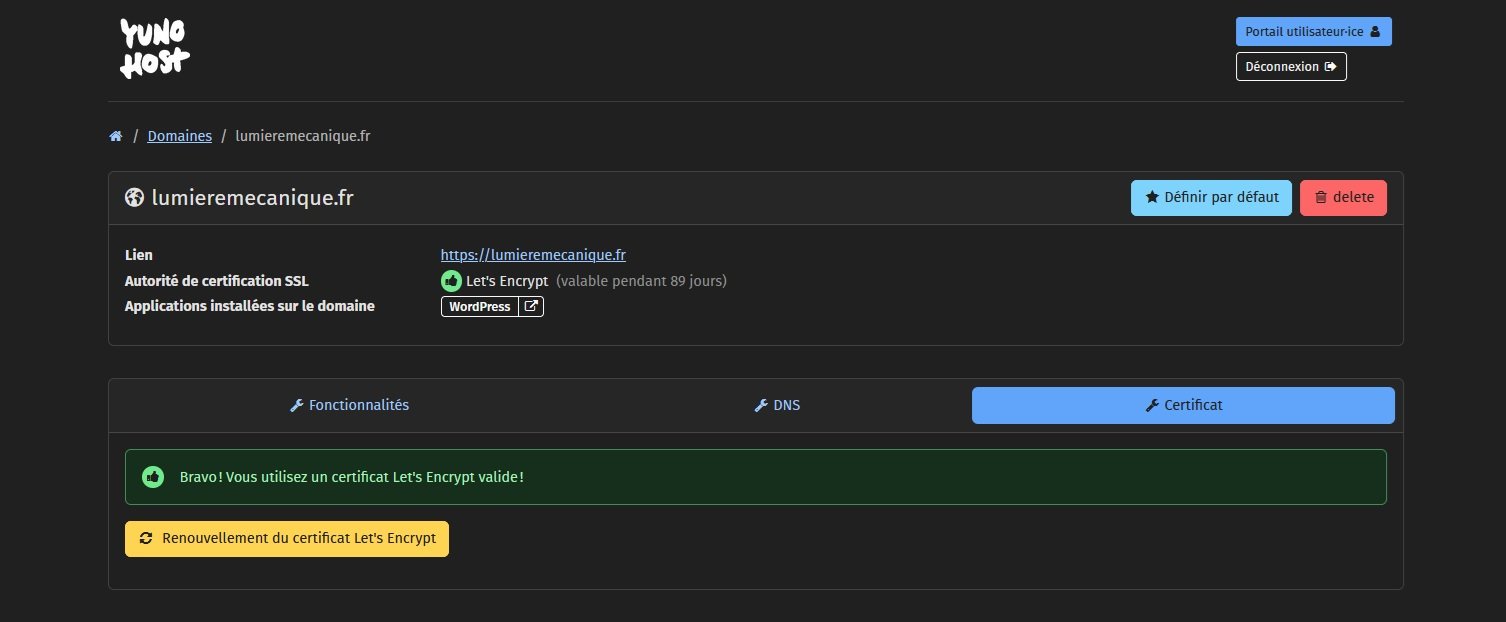This screenshot has width=1506, height=622.
Task: Click the green thumbs-up next to Let's Encrypt
Action: (451, 281)
